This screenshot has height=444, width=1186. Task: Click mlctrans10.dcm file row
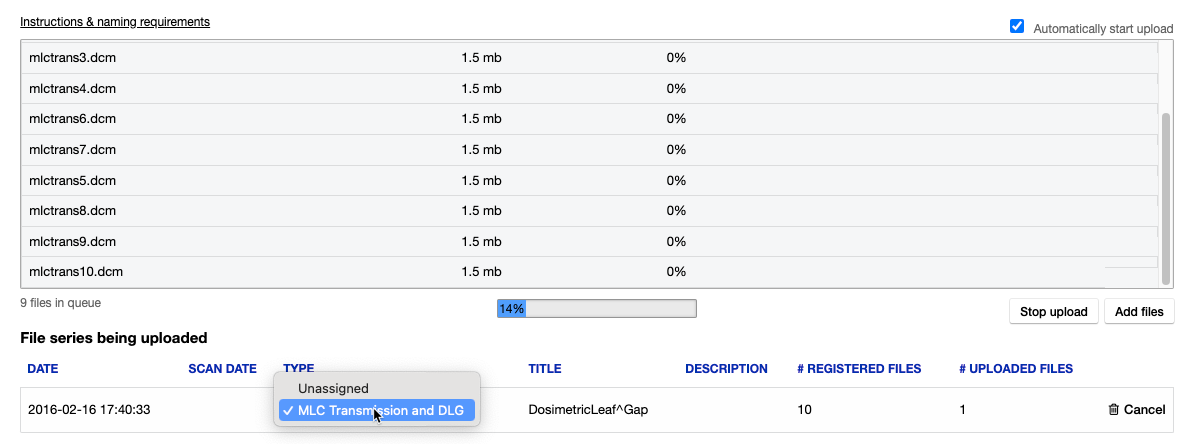[76, 271]
